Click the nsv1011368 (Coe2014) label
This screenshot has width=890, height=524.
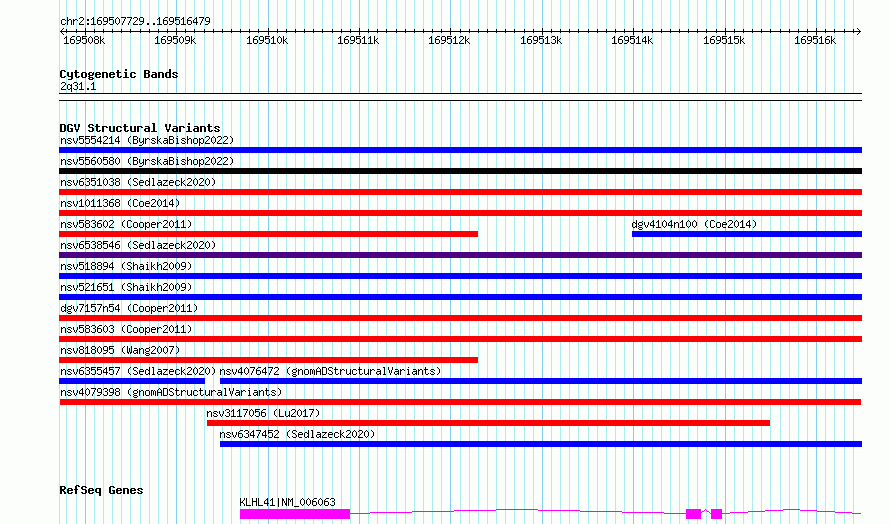pos(120,203)
